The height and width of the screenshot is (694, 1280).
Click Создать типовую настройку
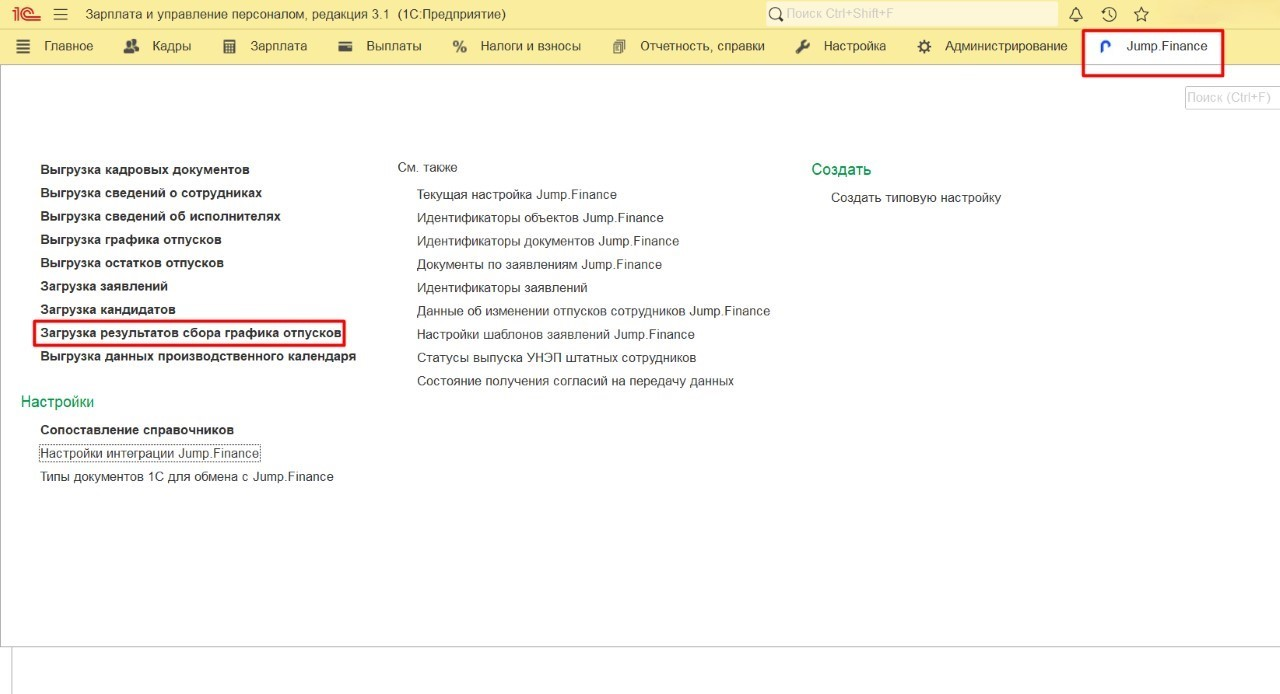(x=915, y=198)
